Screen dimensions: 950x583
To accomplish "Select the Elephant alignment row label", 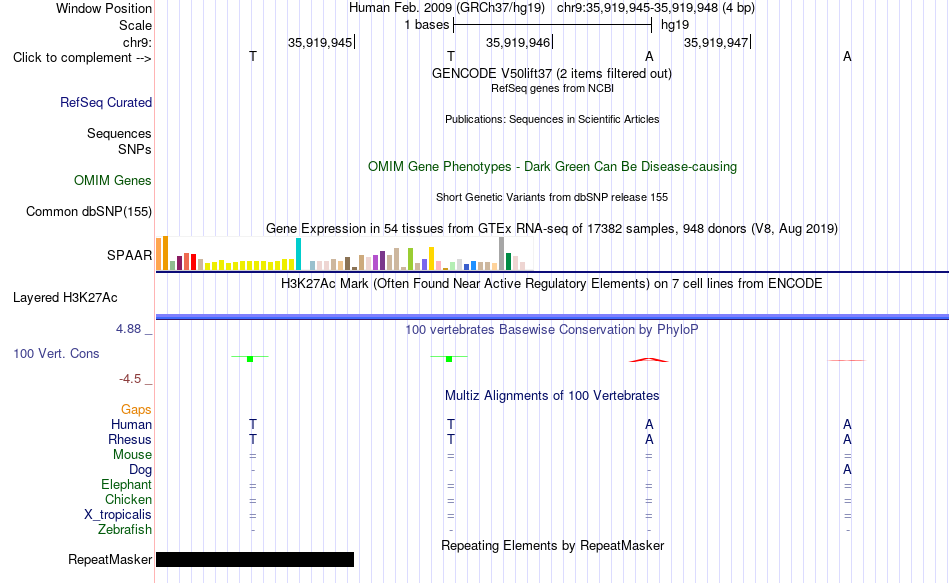I will pyautogui.click(x=127, y=484).
